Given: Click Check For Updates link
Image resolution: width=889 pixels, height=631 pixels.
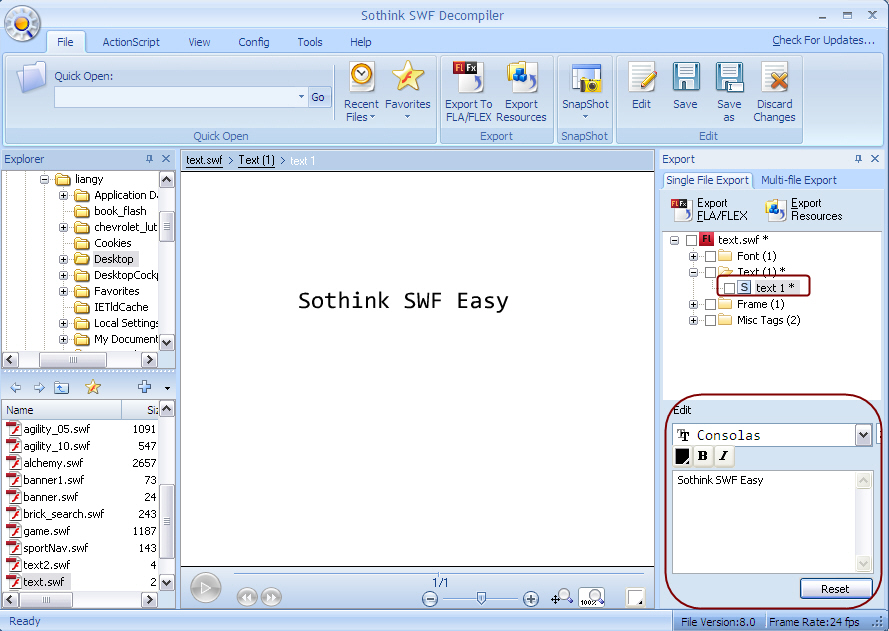Looking at the screenshot, I should (x=823, y=40).
